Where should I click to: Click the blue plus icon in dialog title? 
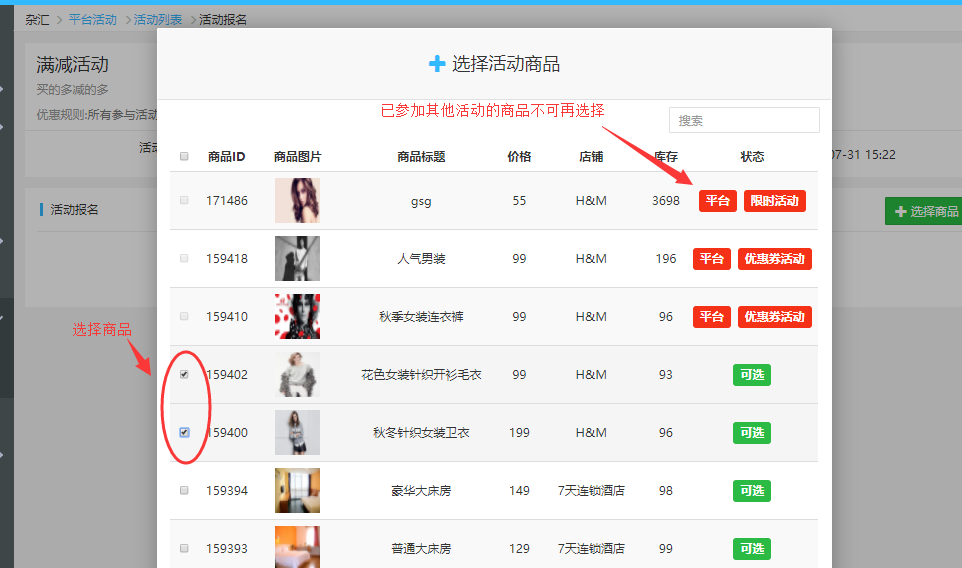point(437,64)
